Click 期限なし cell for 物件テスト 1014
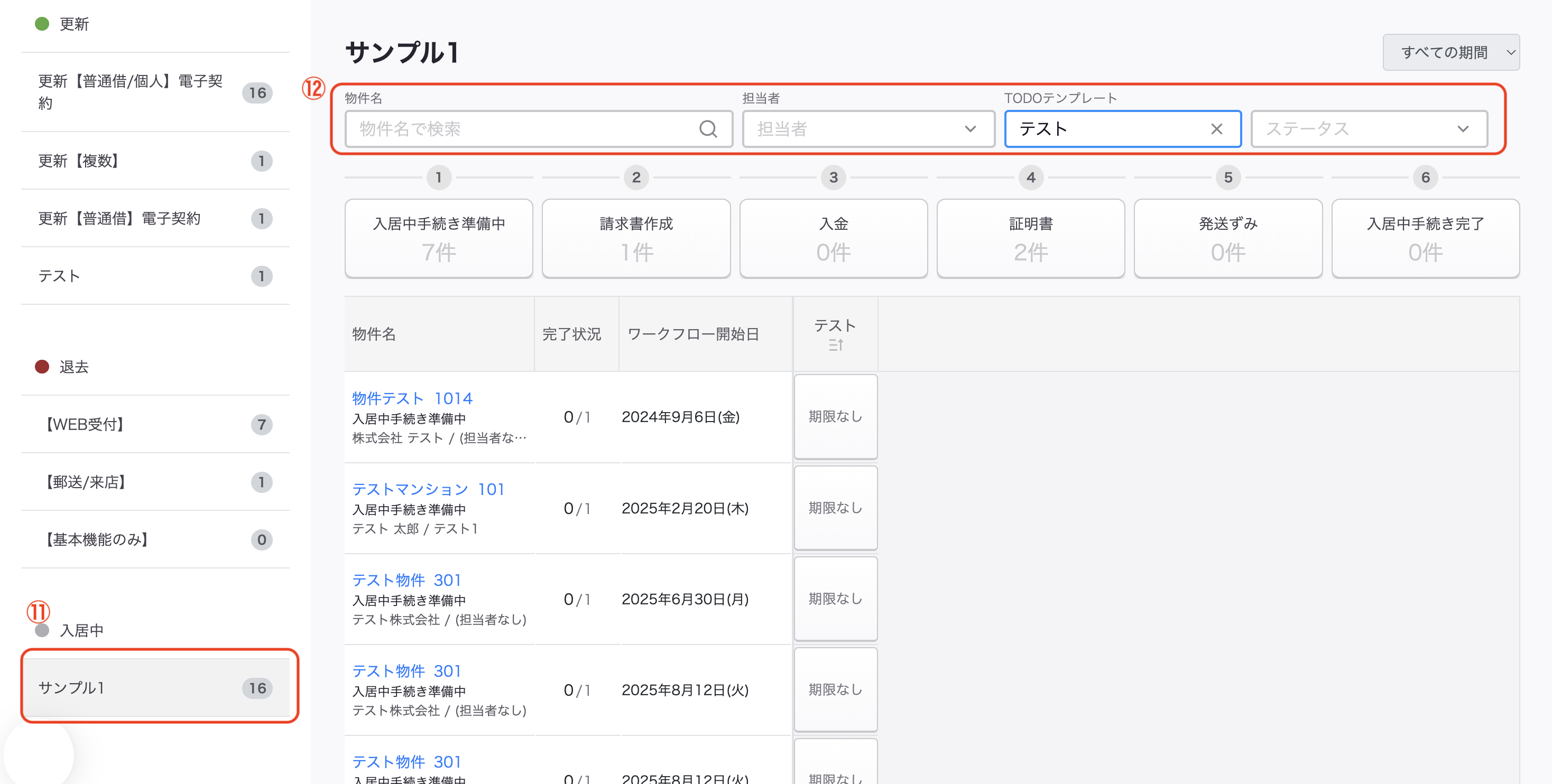Viewport: 1552px width, 784px height. 836,417
